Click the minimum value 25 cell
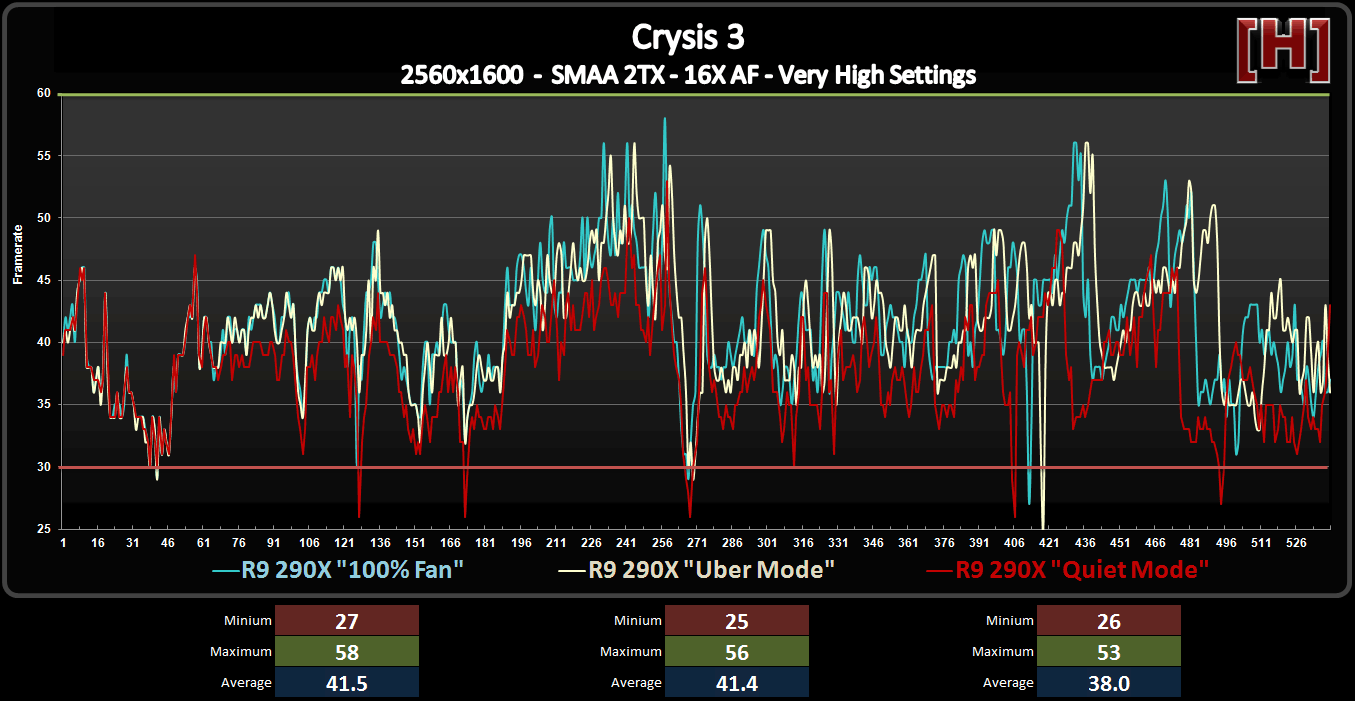The width and height of the screenshot is (1355, 701). click(736, 621)
